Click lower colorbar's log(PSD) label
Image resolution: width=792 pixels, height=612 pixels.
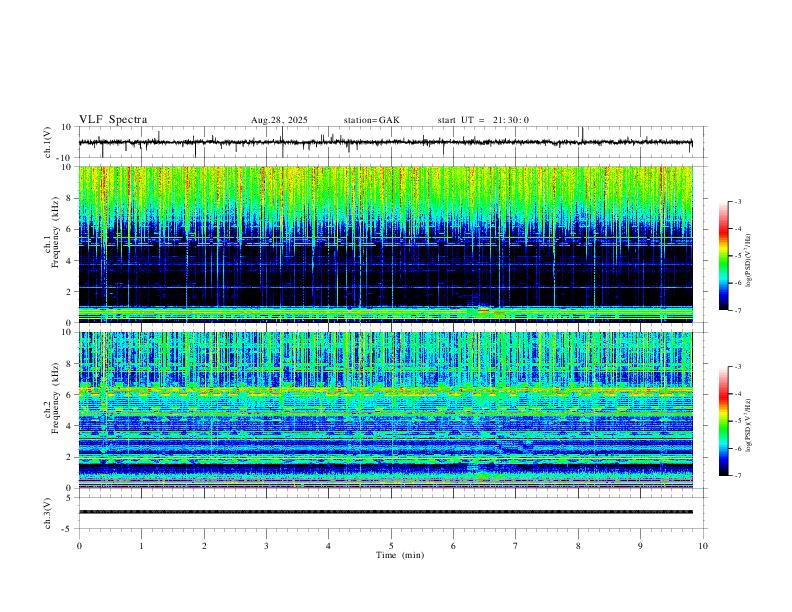(x=748, y=426)
